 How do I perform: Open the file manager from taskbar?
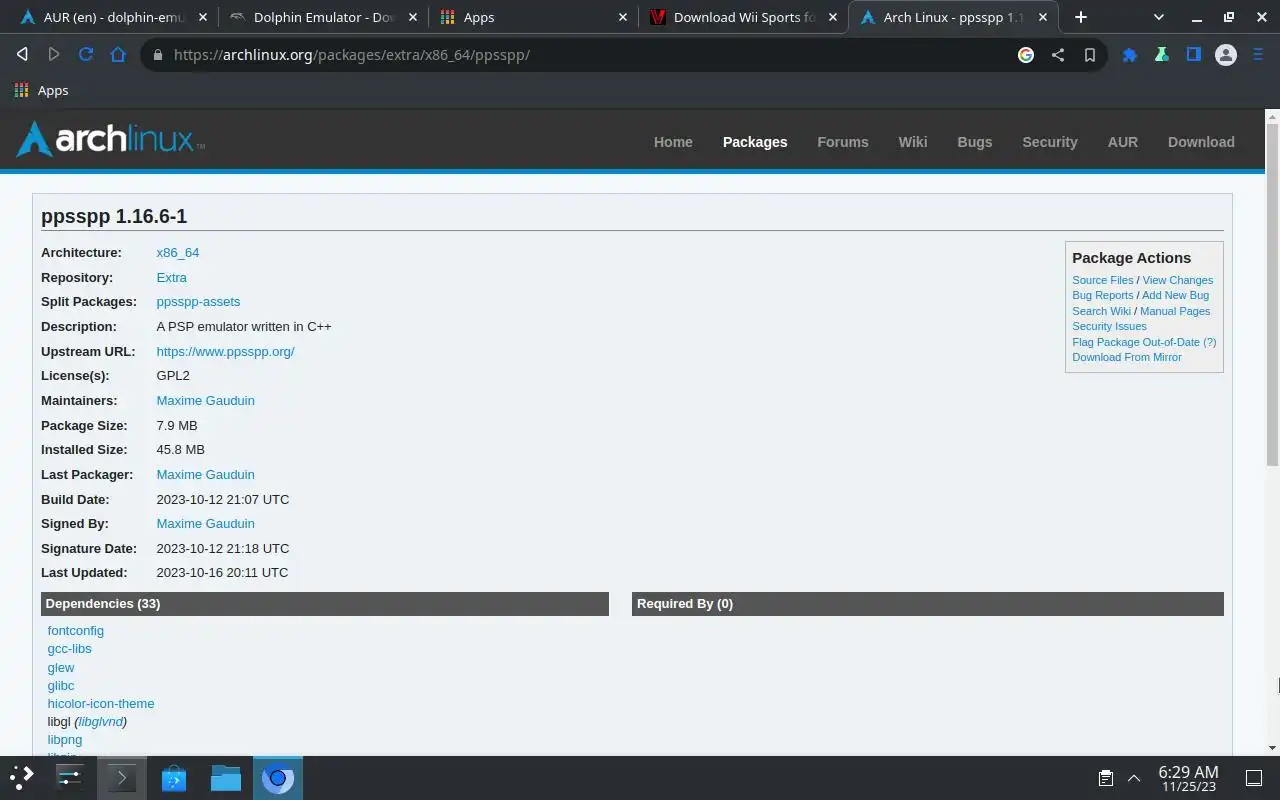(x=226, y=777)
